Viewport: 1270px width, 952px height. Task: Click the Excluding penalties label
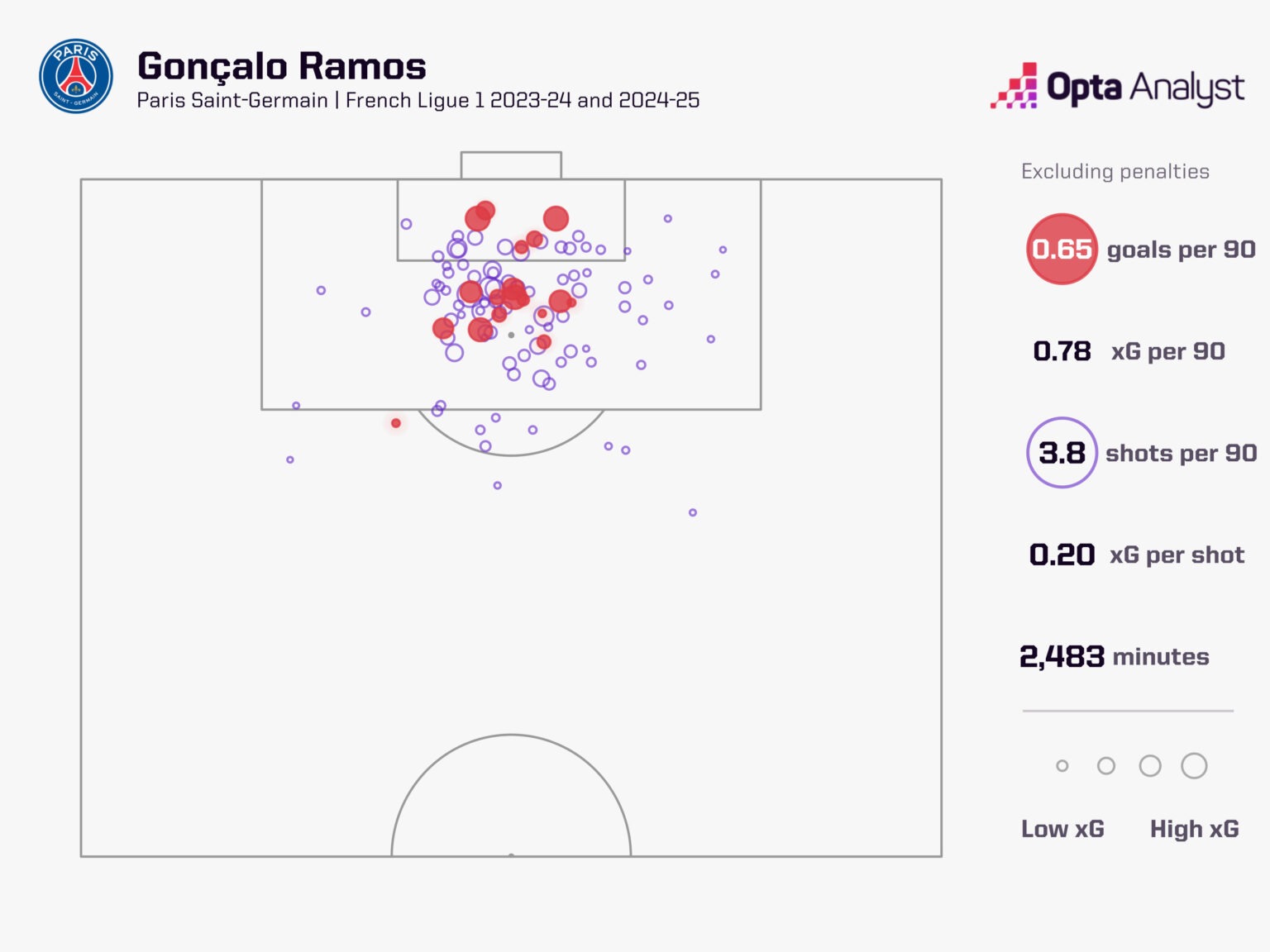[x=1115, y=171]
